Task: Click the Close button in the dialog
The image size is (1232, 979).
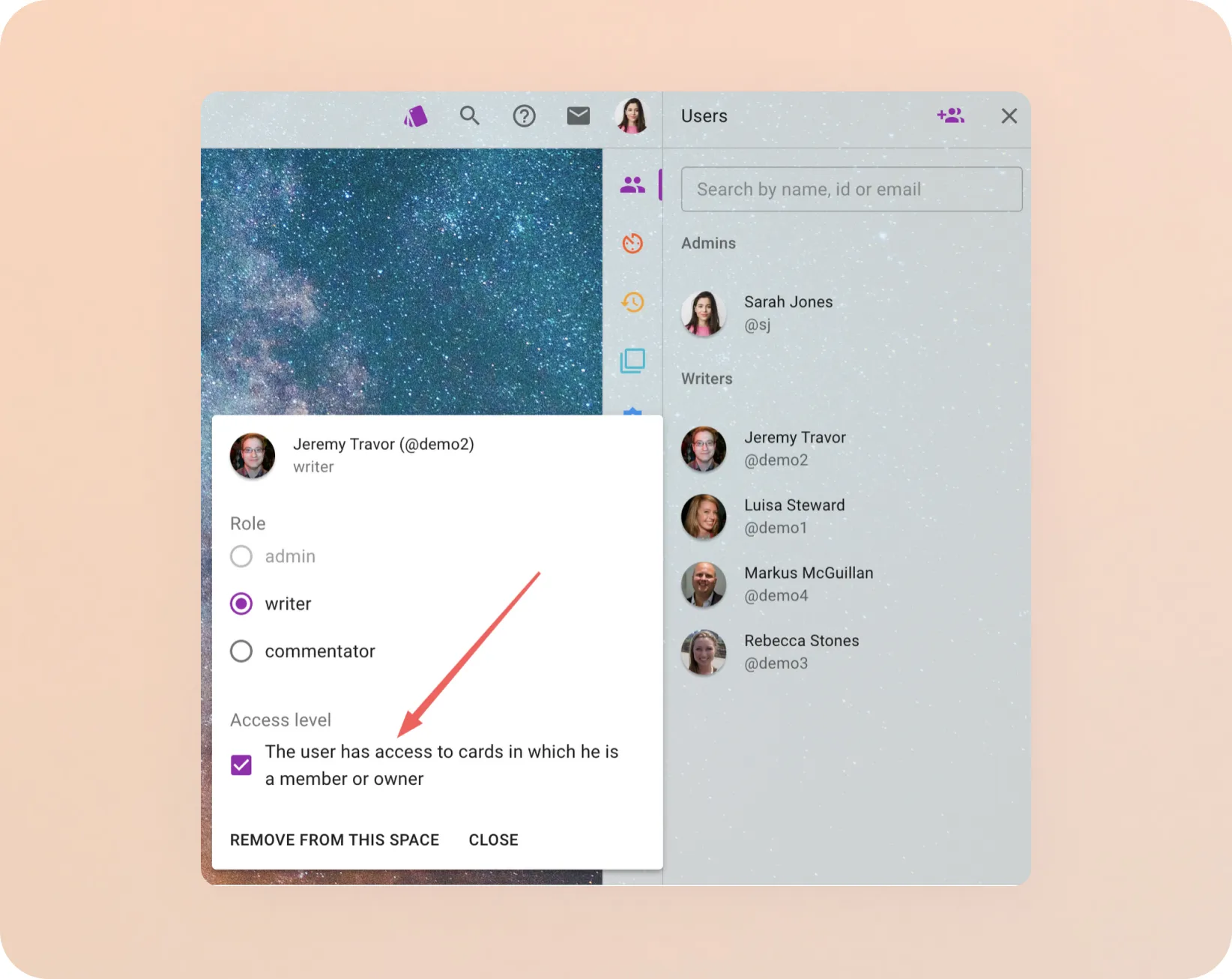Action: tap(493, 840)
